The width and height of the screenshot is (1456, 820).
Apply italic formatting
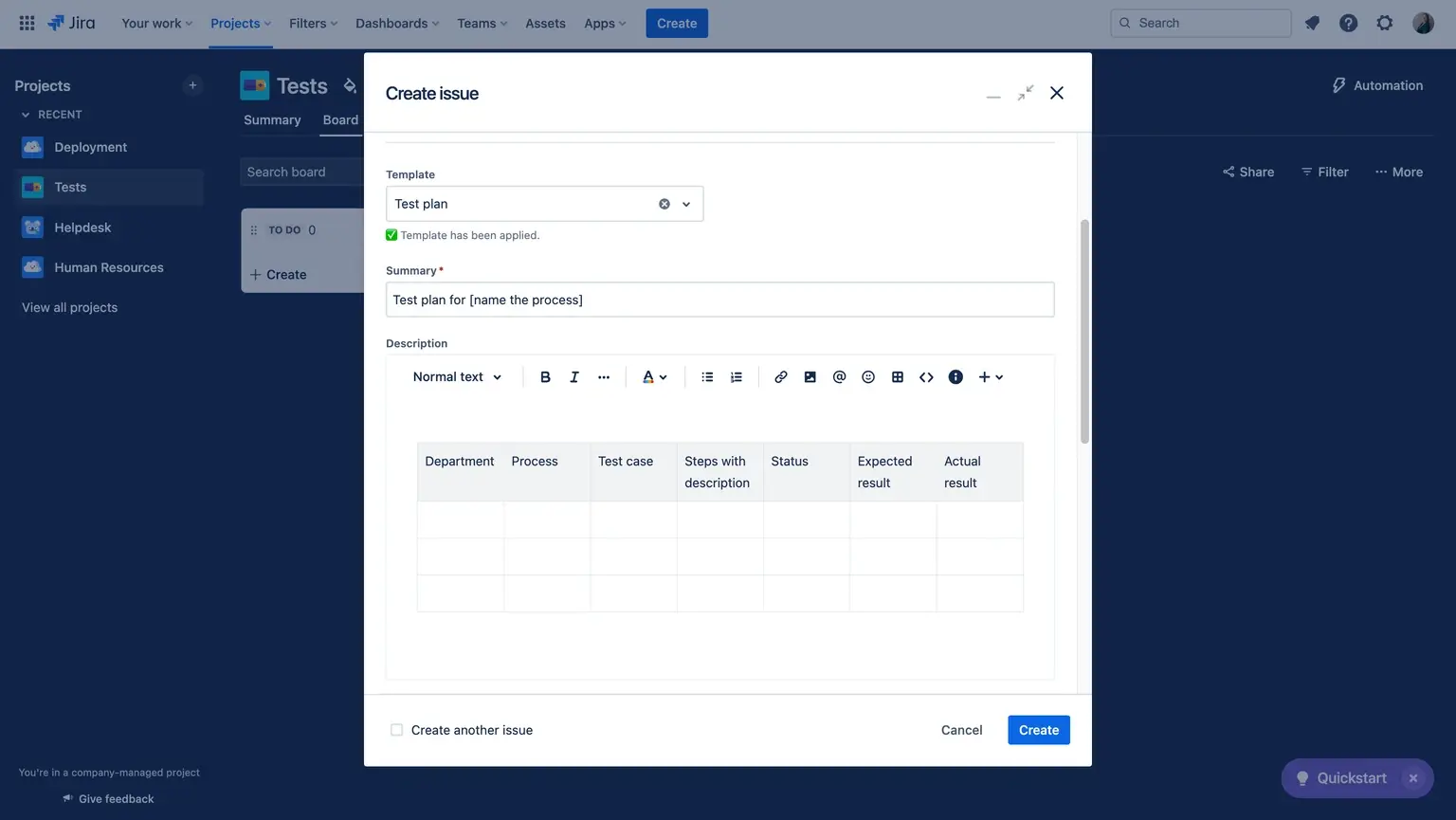(x=573, y=376)
